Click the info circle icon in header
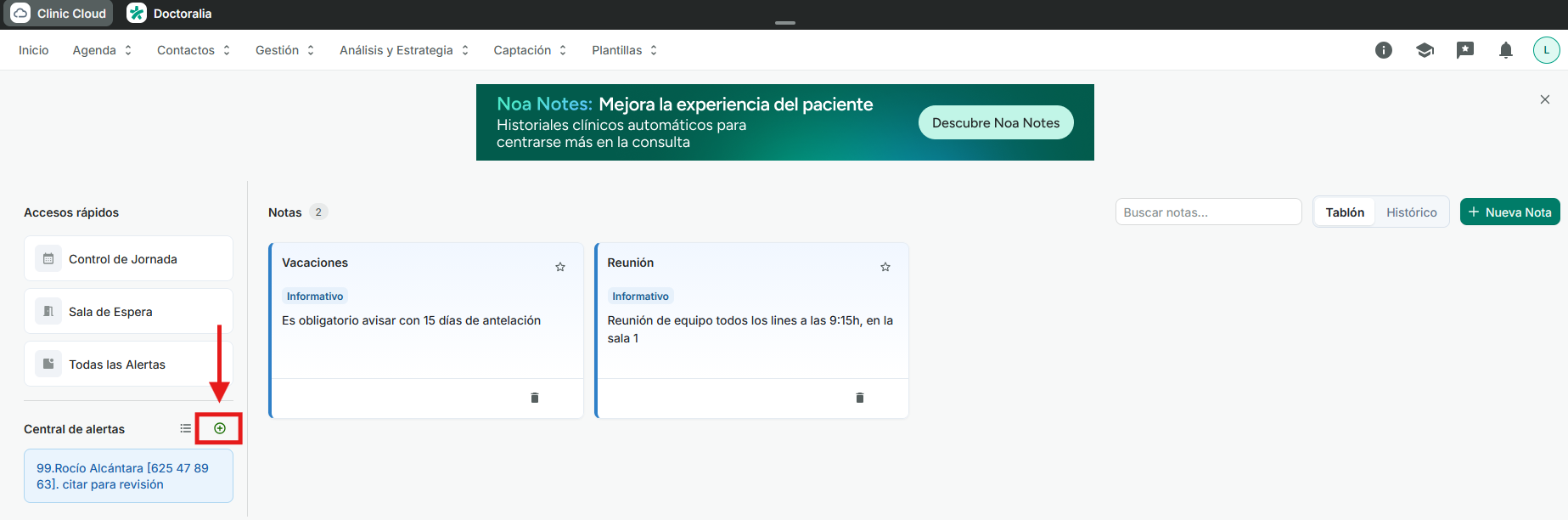The width and height of the screenshot is (1568, 520). (x=1384, y=50)
